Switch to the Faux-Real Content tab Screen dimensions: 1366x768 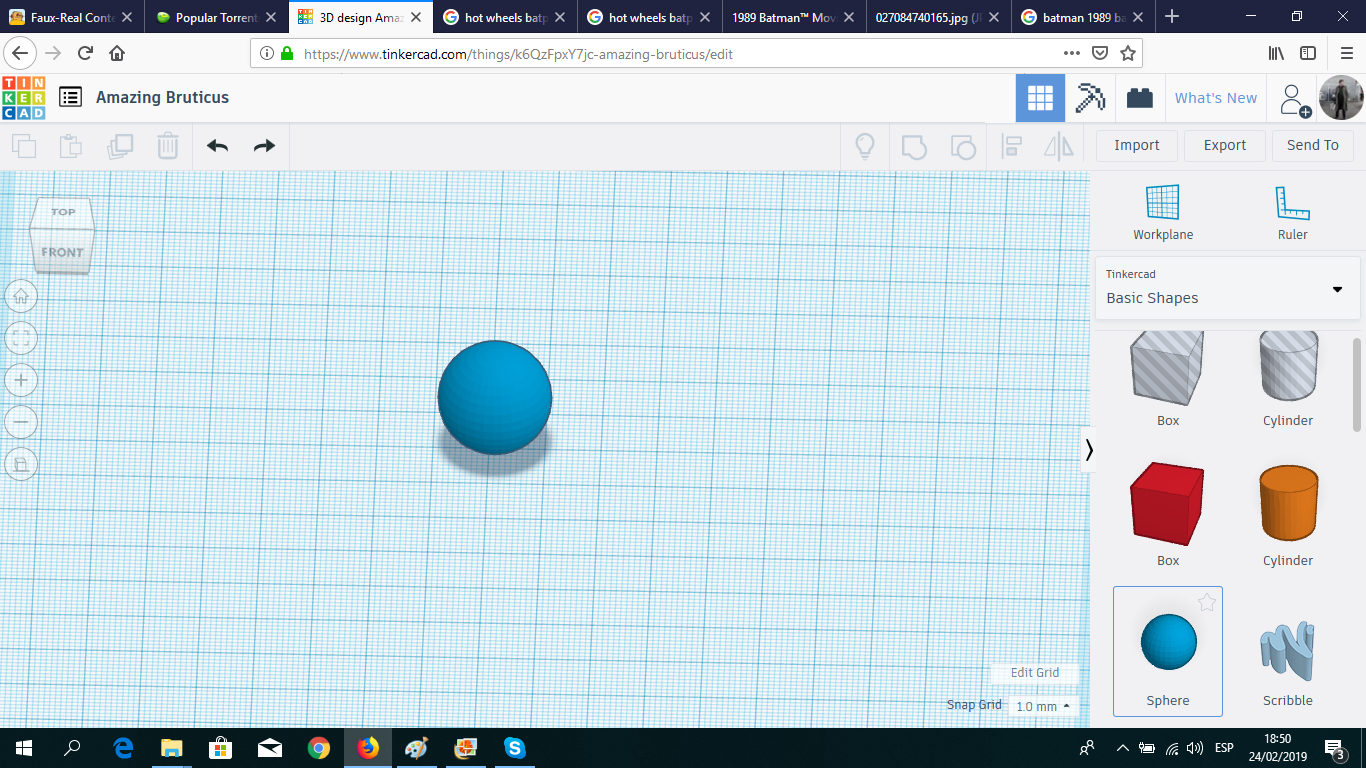pos(72,17)
